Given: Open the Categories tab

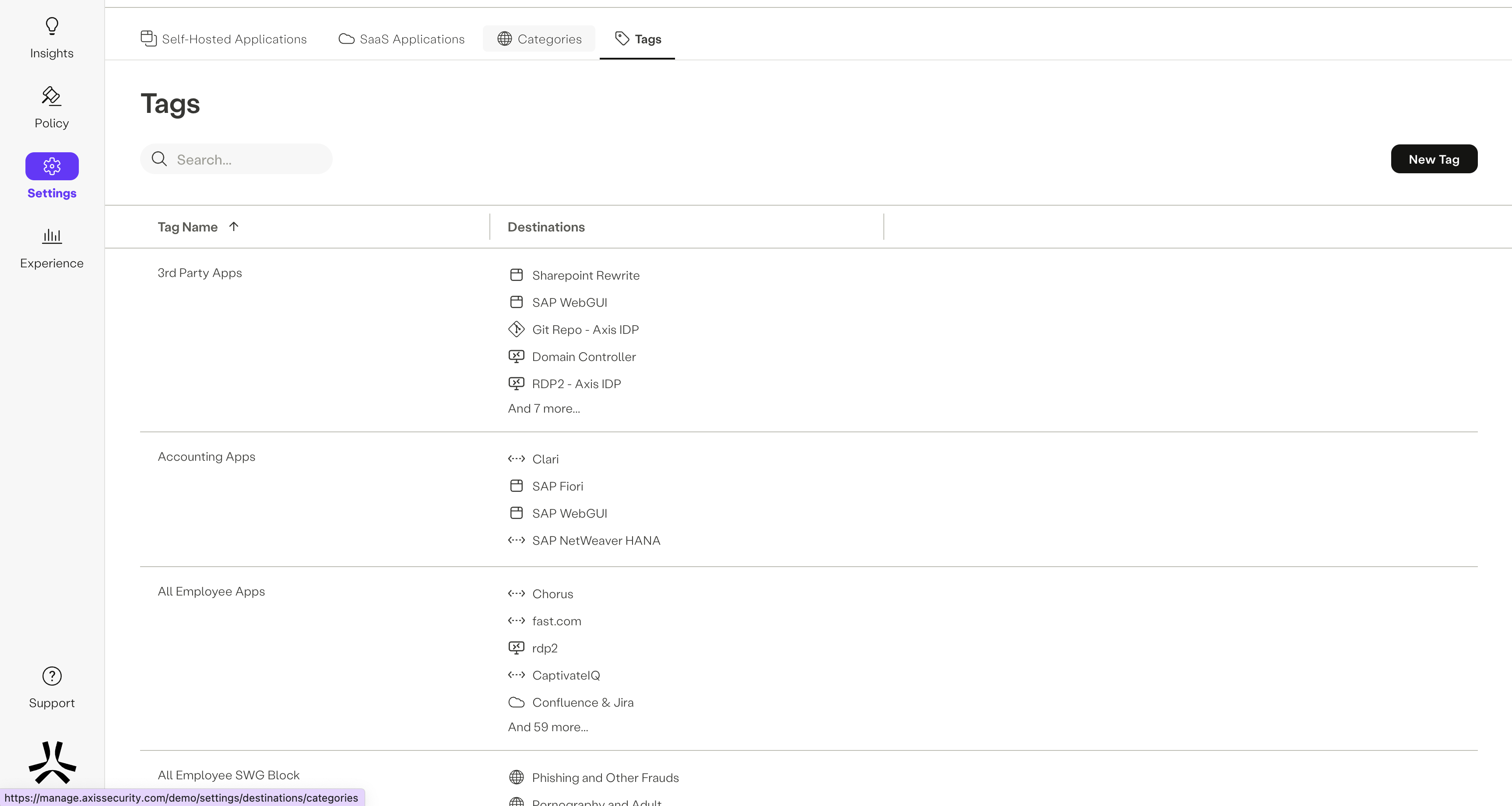Looking at the screenshot, I should pyautogui.click(x=539, y=39).
